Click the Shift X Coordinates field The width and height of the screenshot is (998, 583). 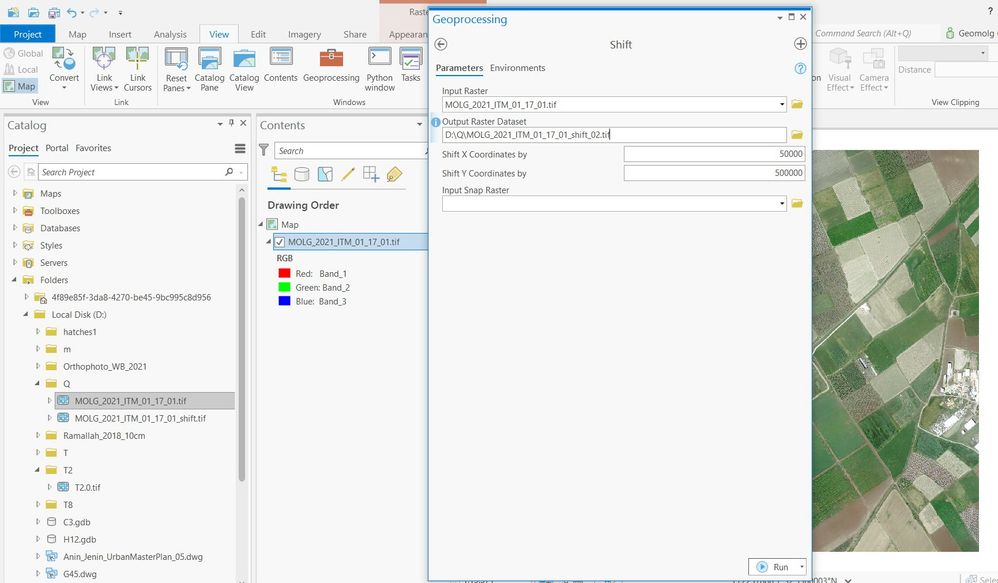(714, 154)
